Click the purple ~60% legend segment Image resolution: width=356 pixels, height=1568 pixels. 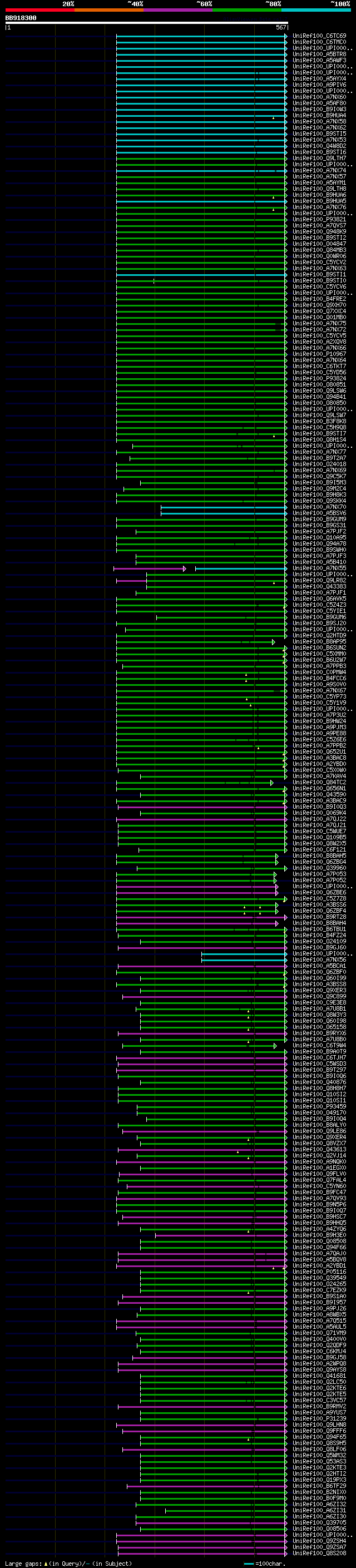pos(179,10)
